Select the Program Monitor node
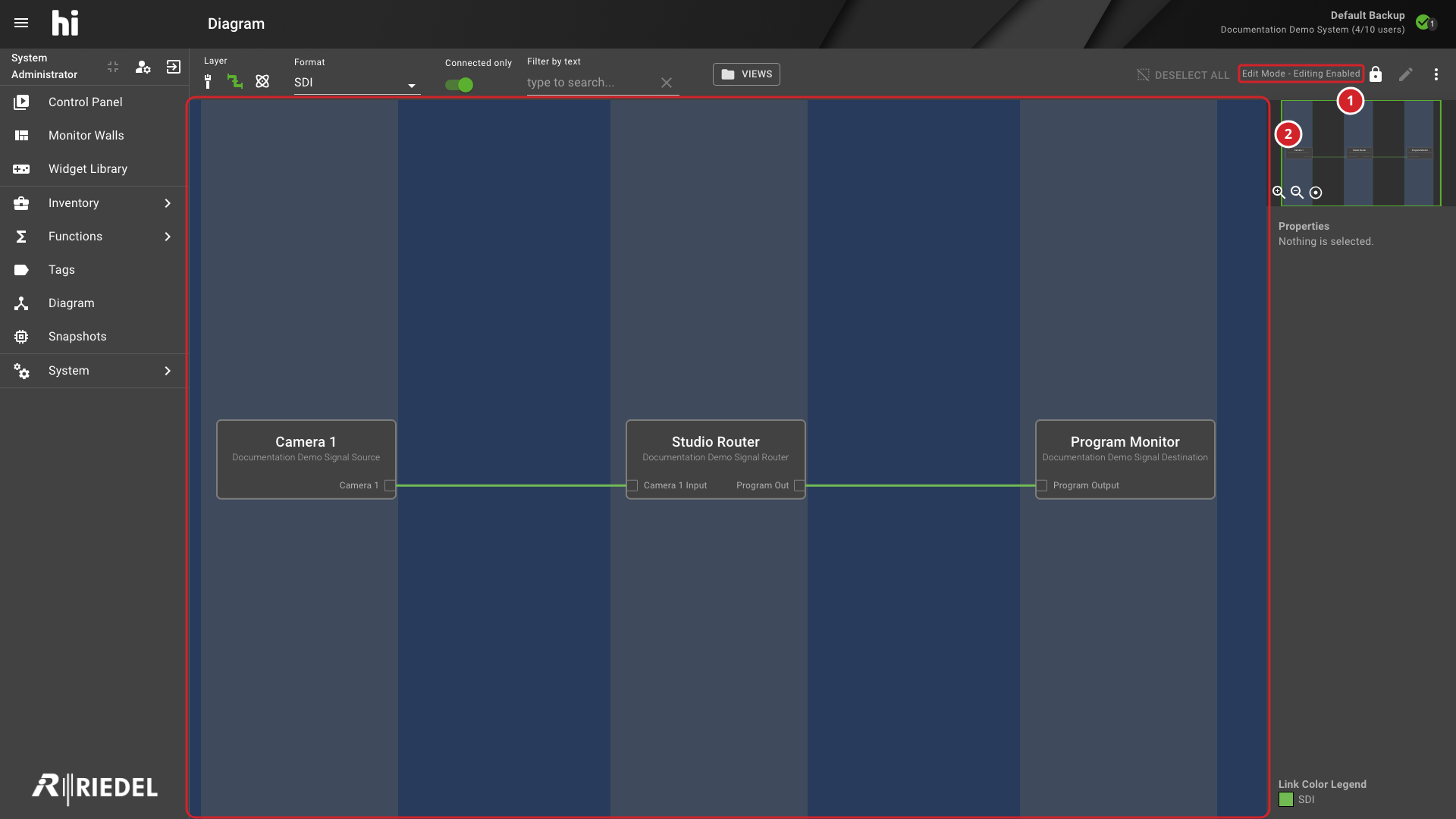 [1125, 460]
